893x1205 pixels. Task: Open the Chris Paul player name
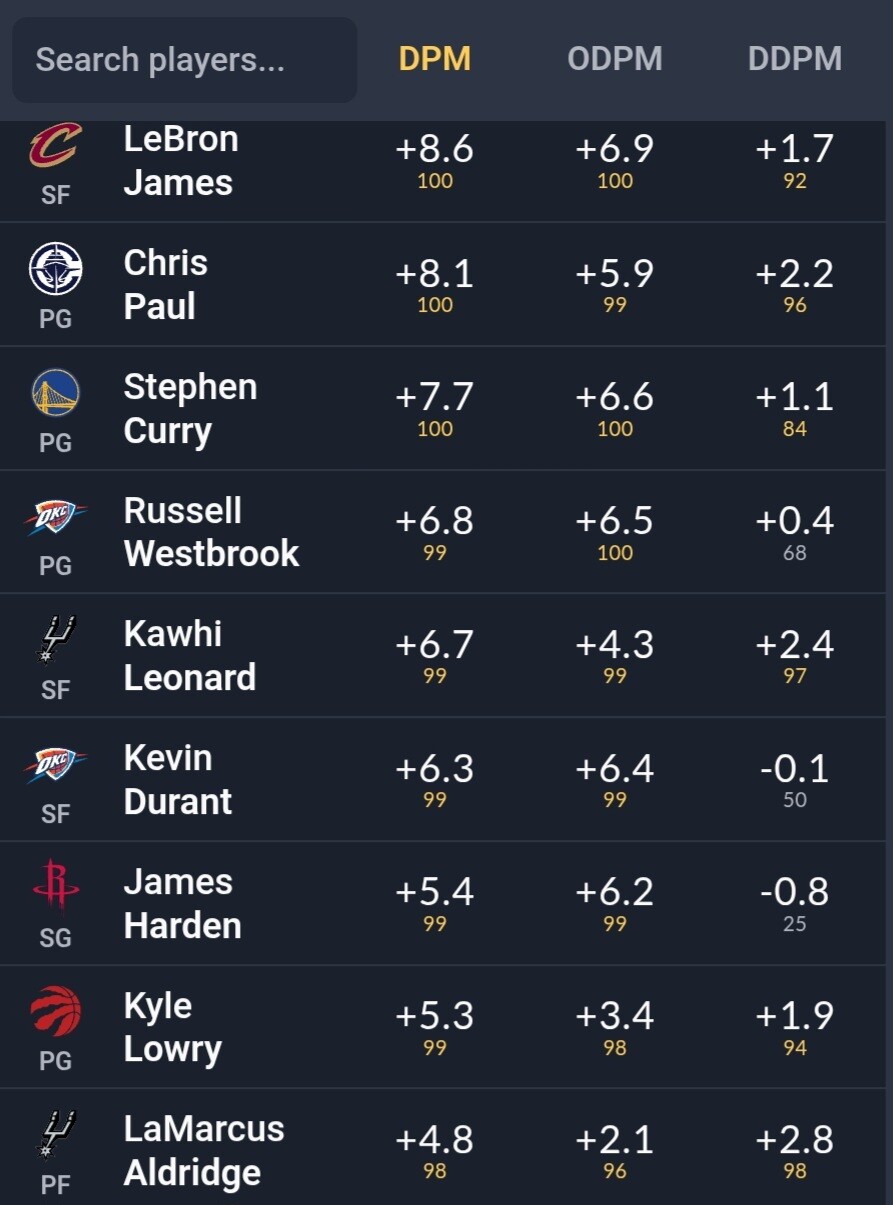point(165,284)
